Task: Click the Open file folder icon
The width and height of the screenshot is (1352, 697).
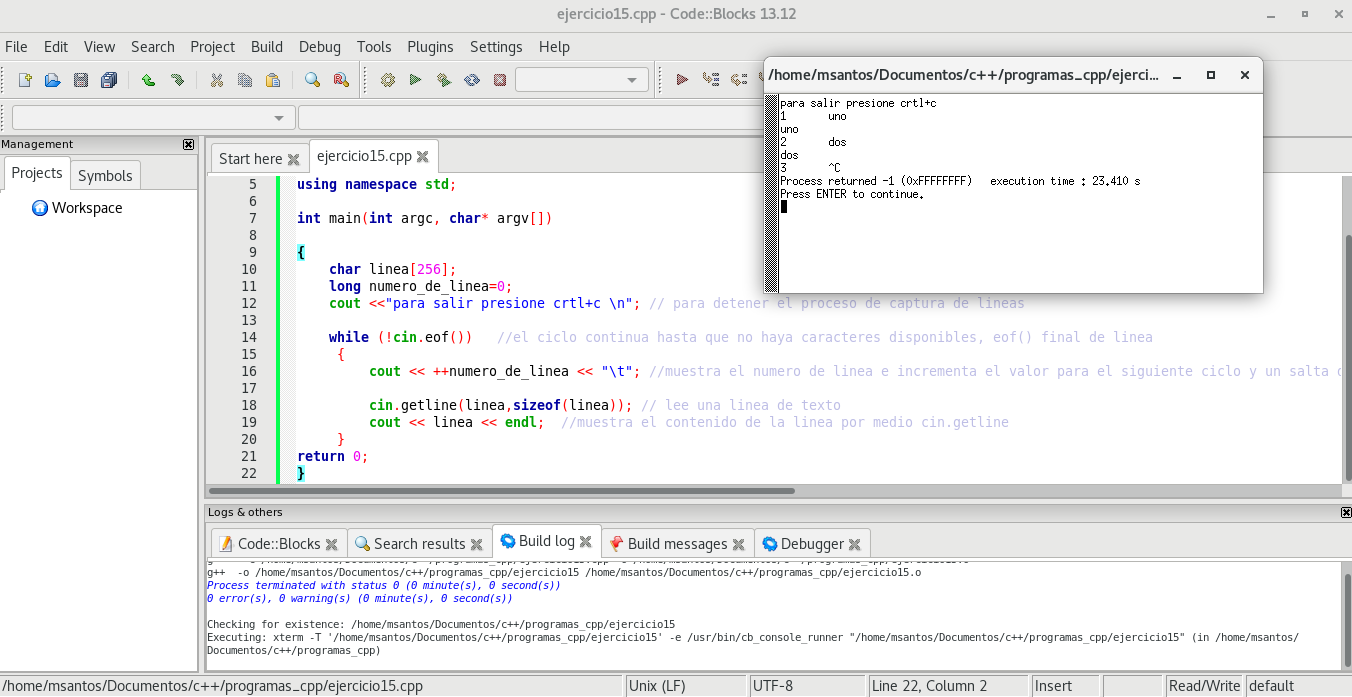Action: click(53, 80)
